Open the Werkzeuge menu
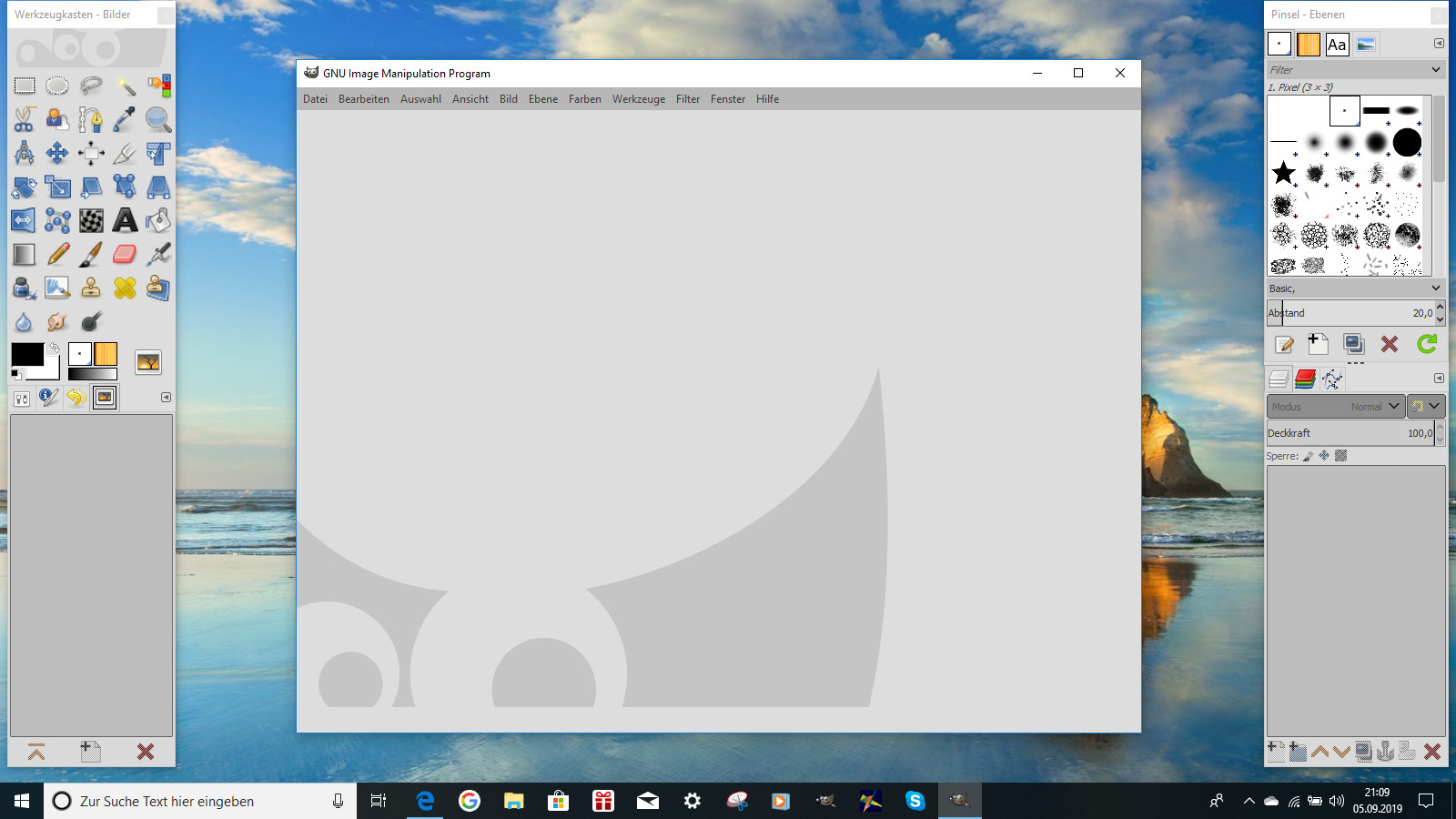The width and height of the screenshot is (1456, 819). point(639,99)
